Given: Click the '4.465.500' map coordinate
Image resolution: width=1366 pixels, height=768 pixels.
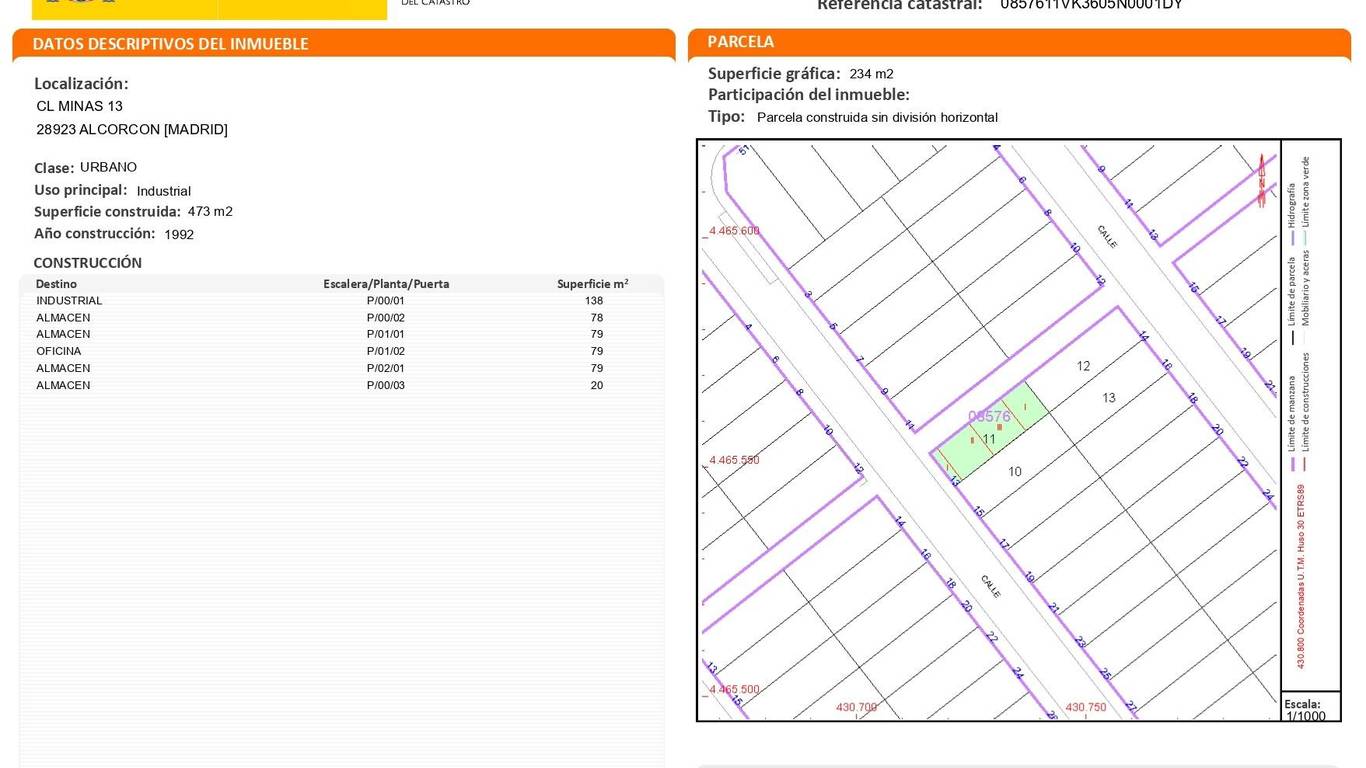Looking at the screenshot, I should [x=735, y=689].
